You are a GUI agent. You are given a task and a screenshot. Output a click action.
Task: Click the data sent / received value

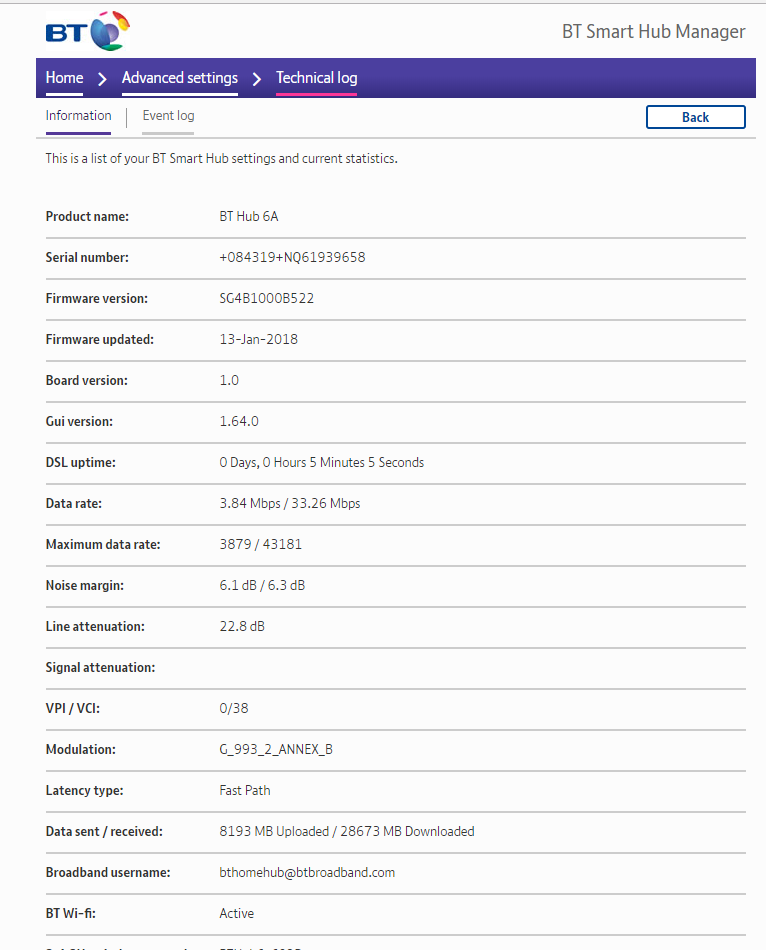pyautogui.click(x=346, y=832)
